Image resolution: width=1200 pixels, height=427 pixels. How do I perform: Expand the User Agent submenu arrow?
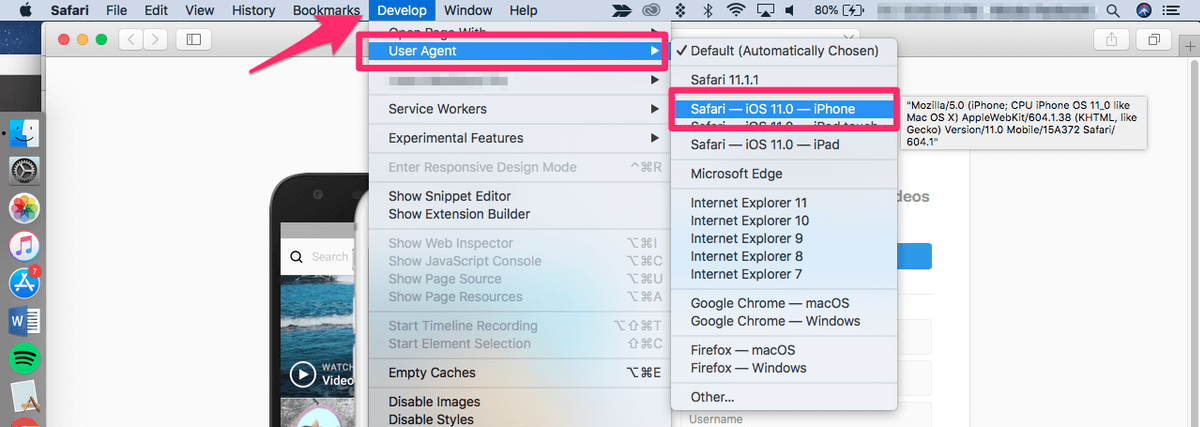(x=654, y=50)
